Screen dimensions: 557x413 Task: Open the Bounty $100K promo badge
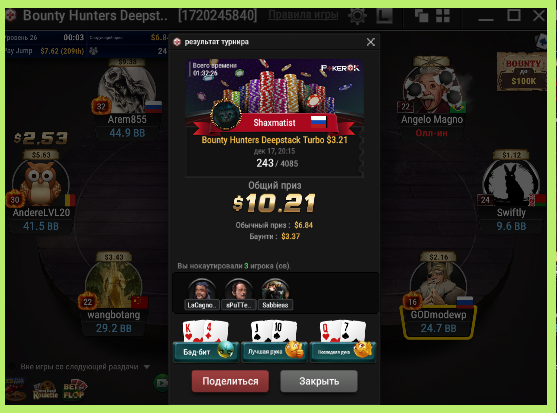pyautogui.click(x=522, y=72)
